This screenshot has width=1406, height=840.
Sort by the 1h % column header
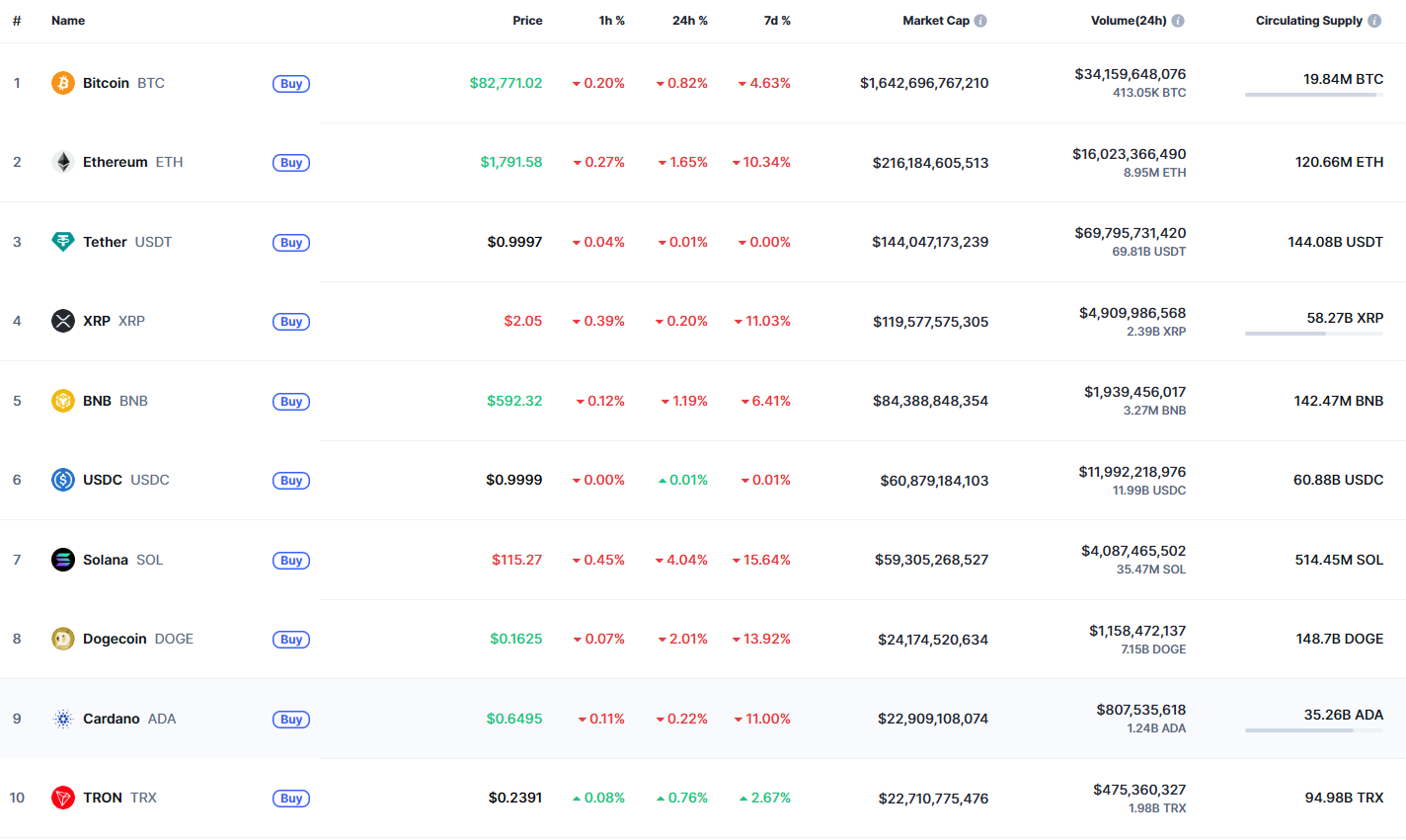[x=612, y=21]
